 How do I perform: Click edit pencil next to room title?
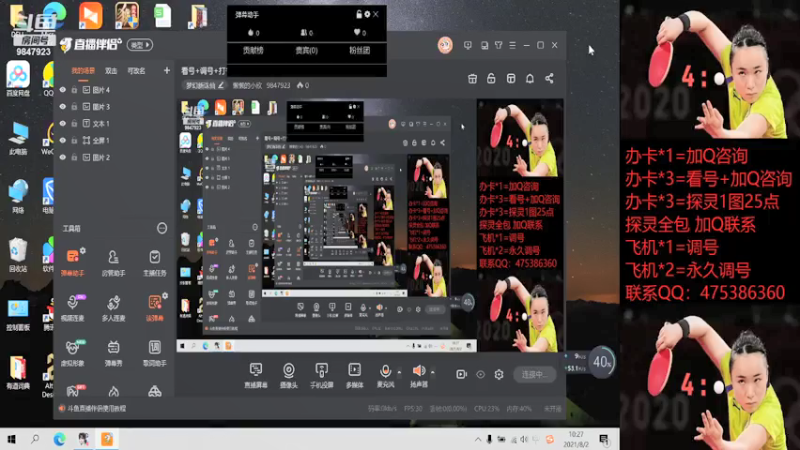pyautogui.click(x=221, y=85)
